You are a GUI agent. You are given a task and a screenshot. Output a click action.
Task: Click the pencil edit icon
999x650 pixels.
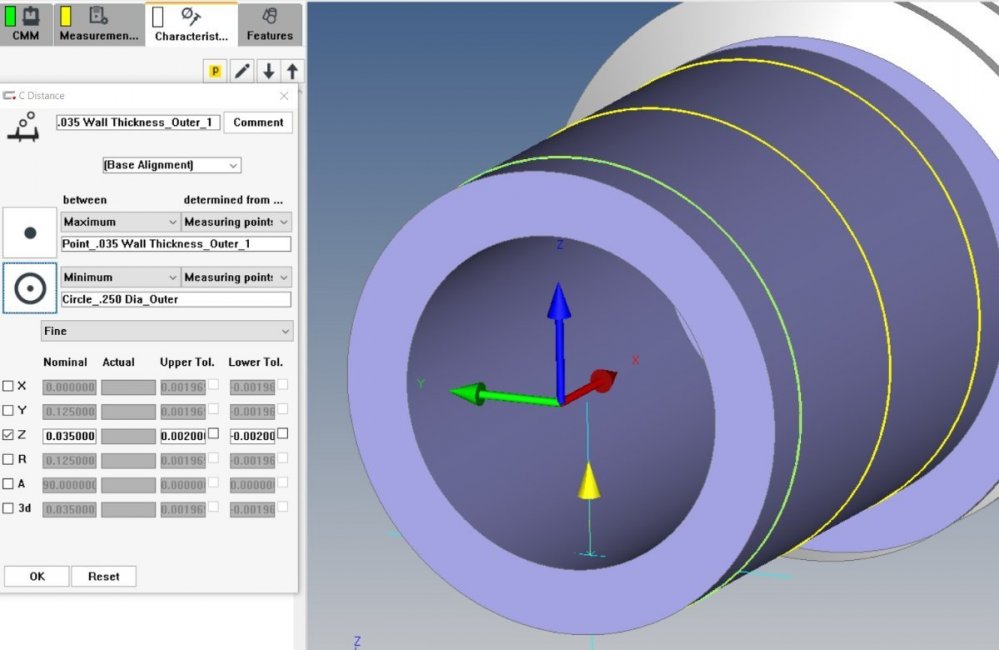[241, 71]
